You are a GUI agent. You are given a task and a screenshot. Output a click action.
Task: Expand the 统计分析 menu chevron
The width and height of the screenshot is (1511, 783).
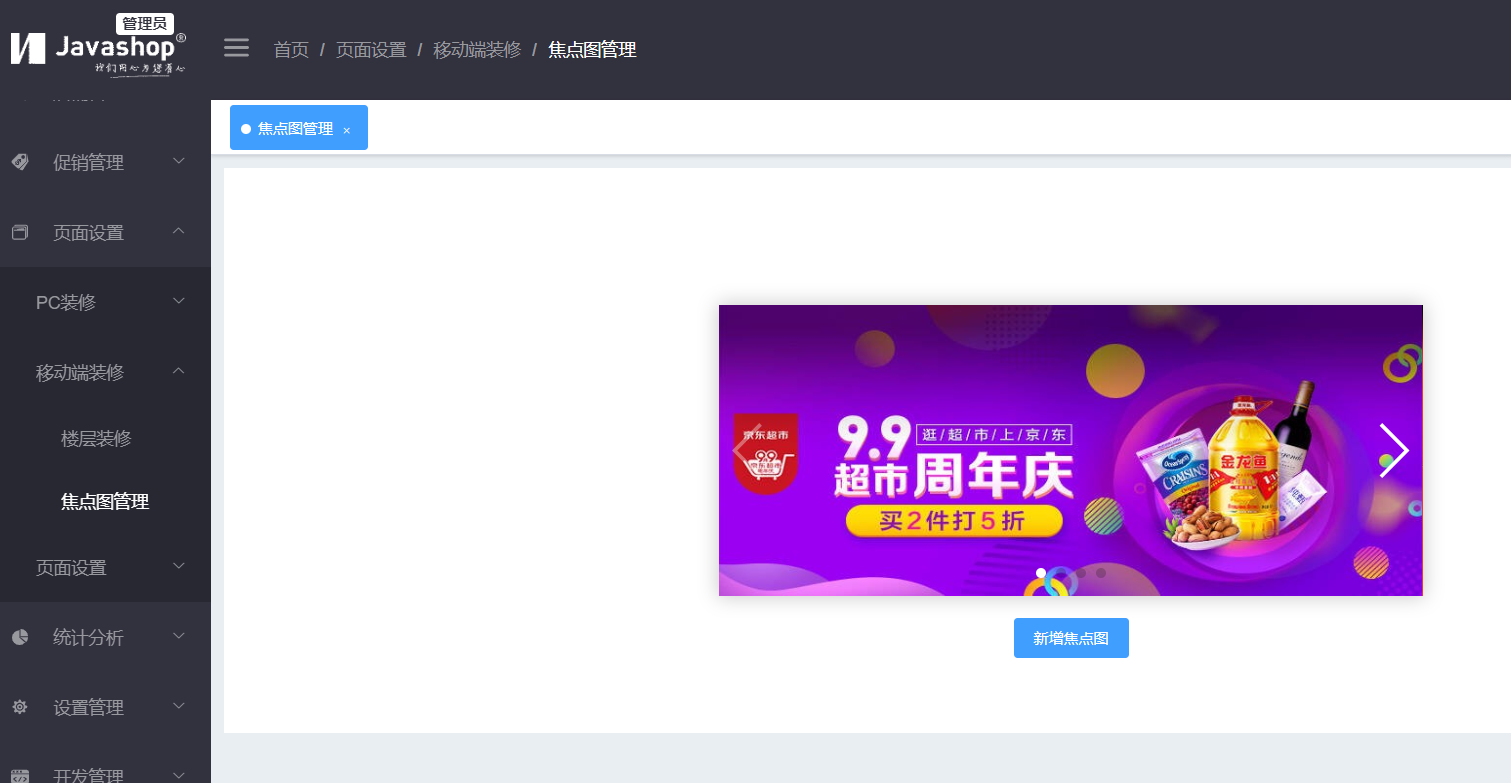[179, 635]
